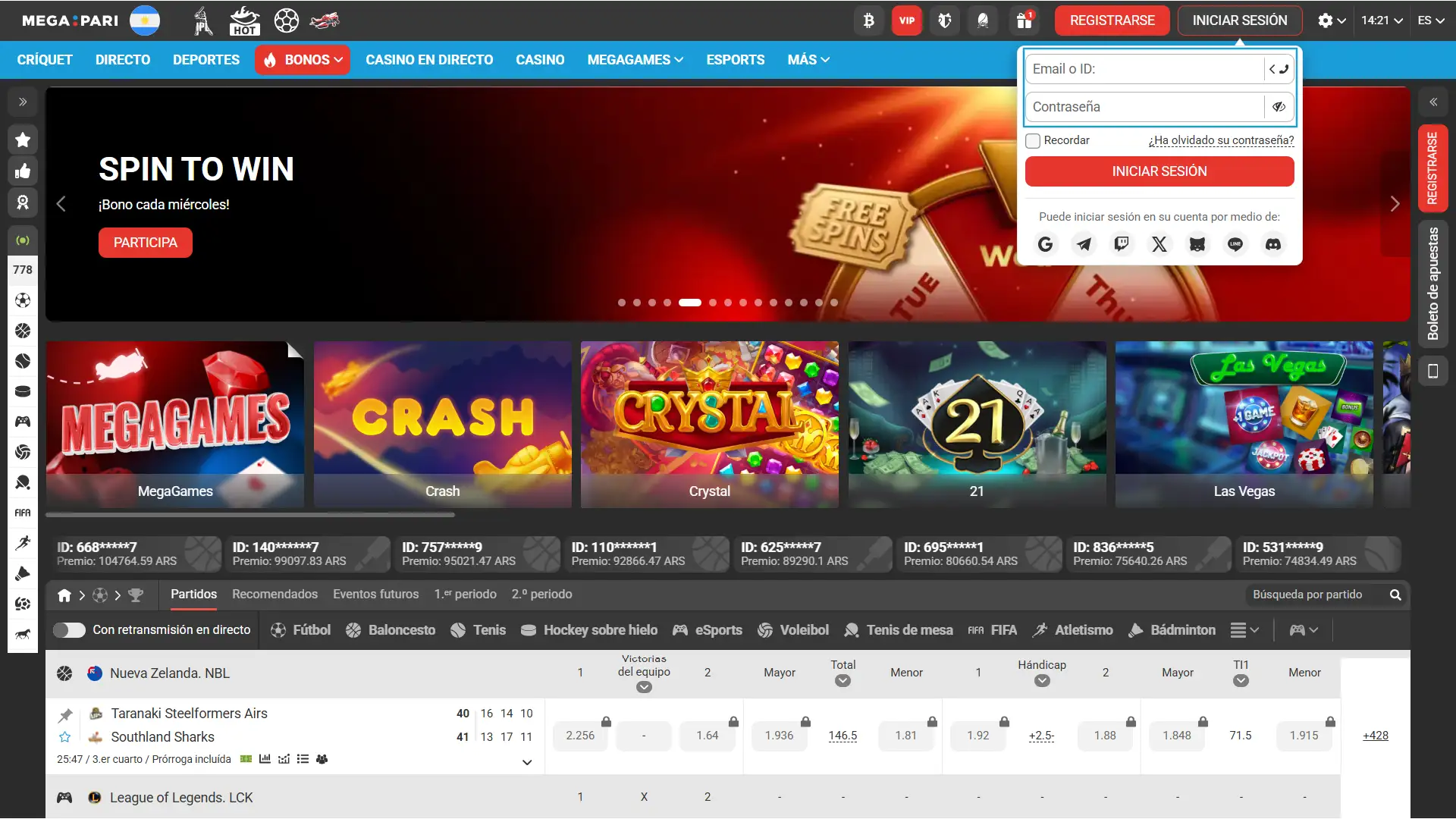This screenshot has width=1456, height=819.
Task: Open the 14:21 time dropdown
Action: [1382, 20]
